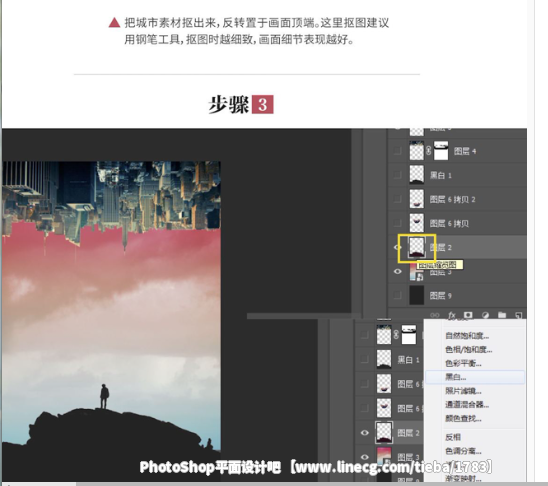Image resolution: width=548 pixels, height=486 pixels.
Task: Show 黑白 1 in the panel beside the menu
Action: tap(365, 359)
